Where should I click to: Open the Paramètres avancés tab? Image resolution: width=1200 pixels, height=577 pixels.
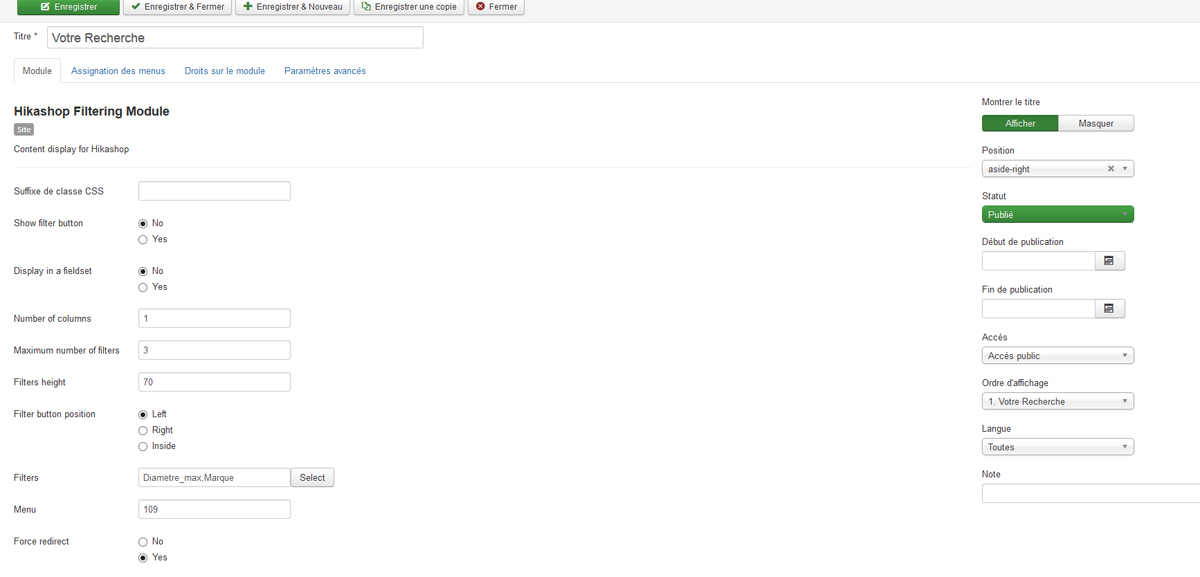point(325,71)
